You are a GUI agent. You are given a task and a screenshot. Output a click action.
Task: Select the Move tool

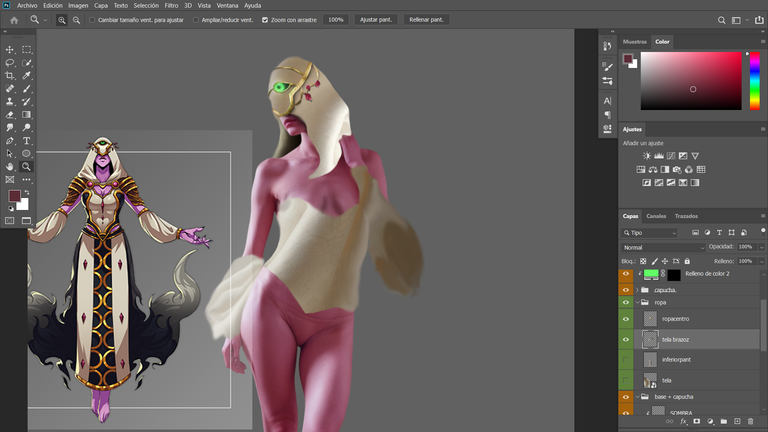click(x=9, y=49)
